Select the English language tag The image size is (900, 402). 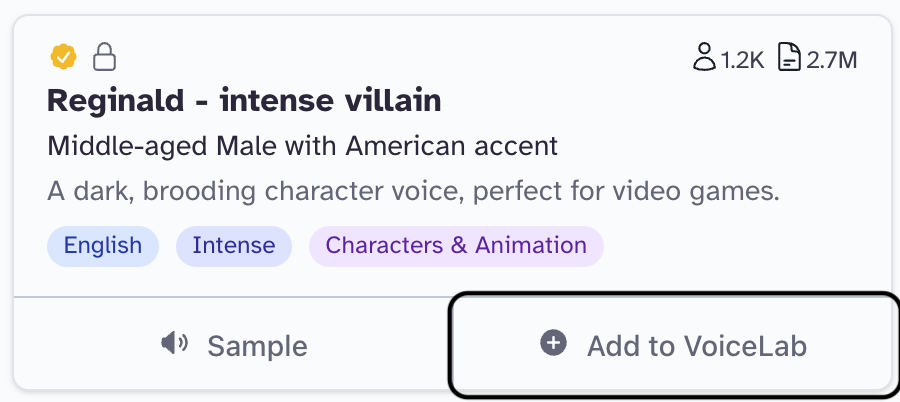point(102,245)
